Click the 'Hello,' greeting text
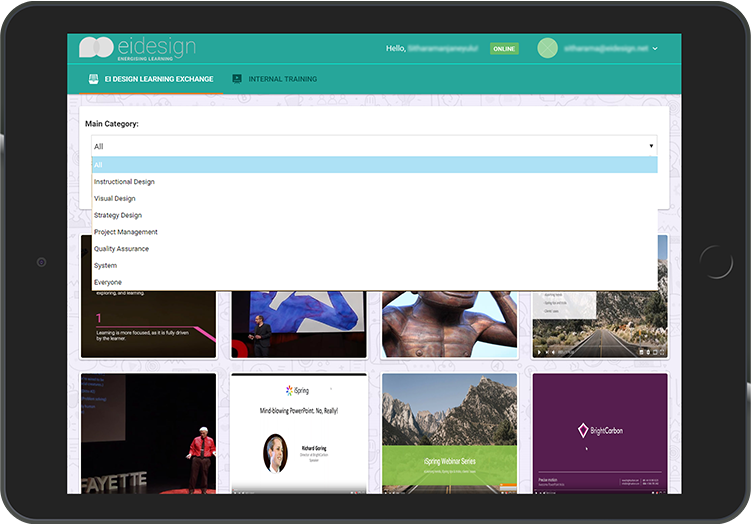 point(396,48)
